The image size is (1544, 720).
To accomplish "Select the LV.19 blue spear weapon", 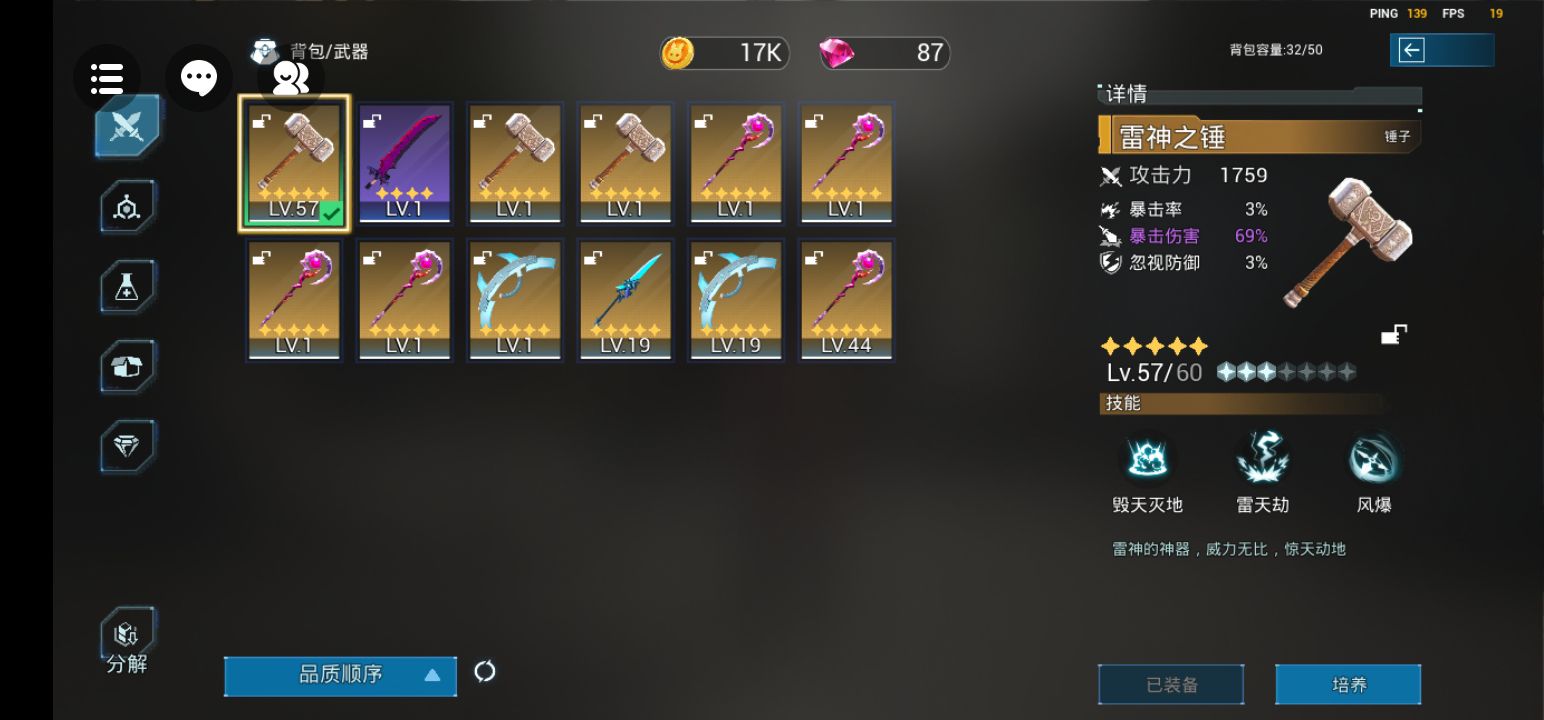I will click(x=625, y=300).
